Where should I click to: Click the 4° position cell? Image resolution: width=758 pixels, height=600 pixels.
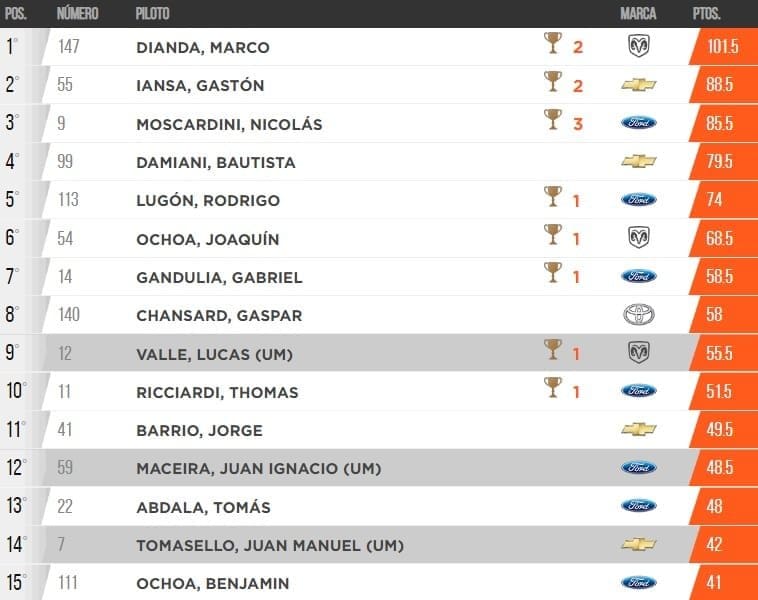click(x=12, y=161)
